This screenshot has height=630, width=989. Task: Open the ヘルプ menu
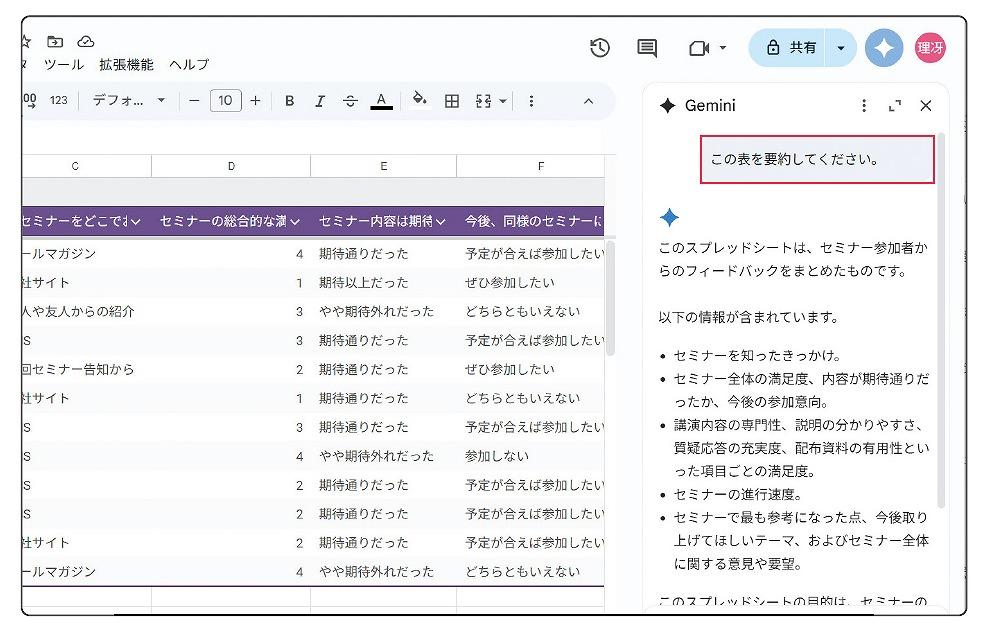[x=189, y=65]
